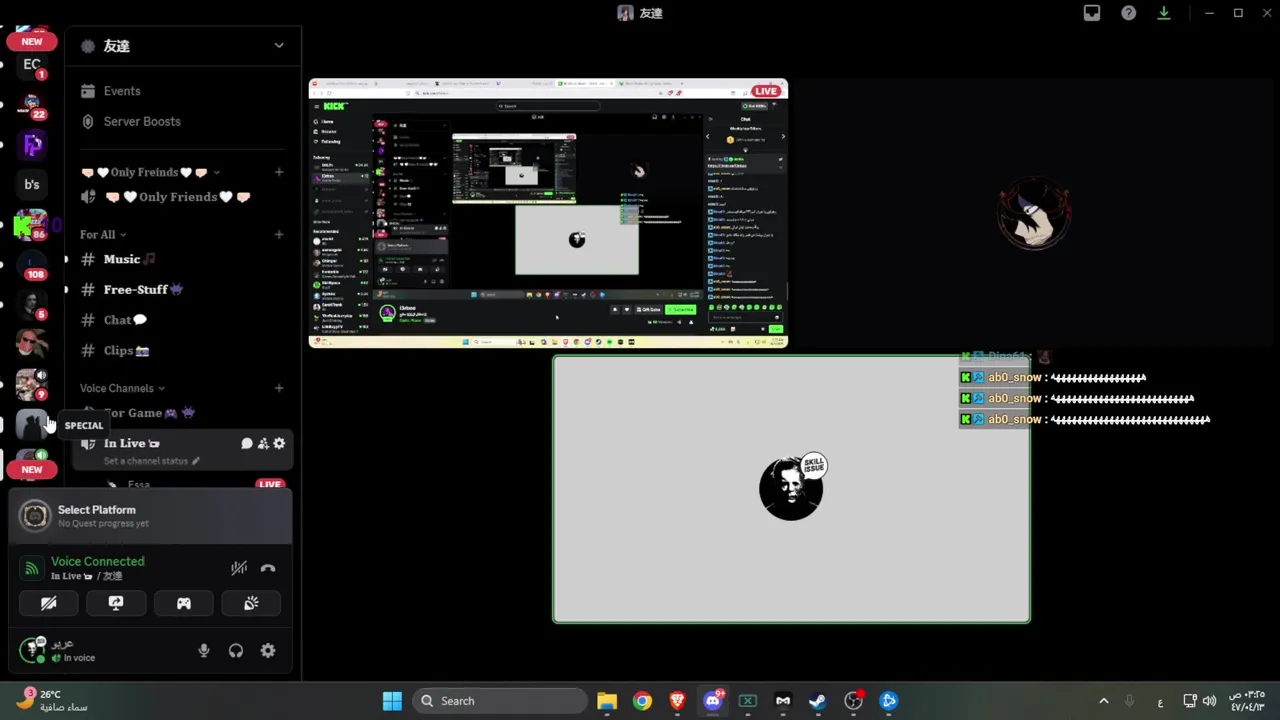This screenshot has height=720, width=1280.
Task: Open server icon with 22 badge
Action: [32, 105]
